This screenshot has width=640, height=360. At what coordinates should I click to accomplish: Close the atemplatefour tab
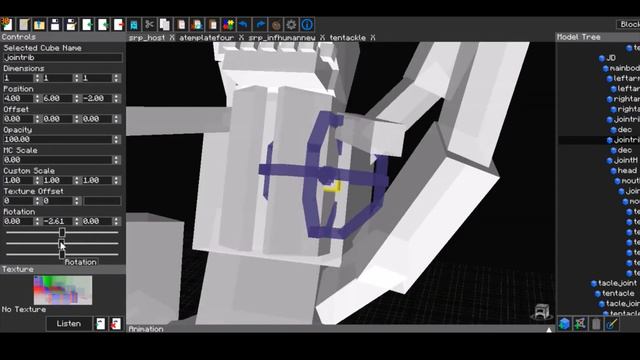pyautogui.click(x=241, y=38)
